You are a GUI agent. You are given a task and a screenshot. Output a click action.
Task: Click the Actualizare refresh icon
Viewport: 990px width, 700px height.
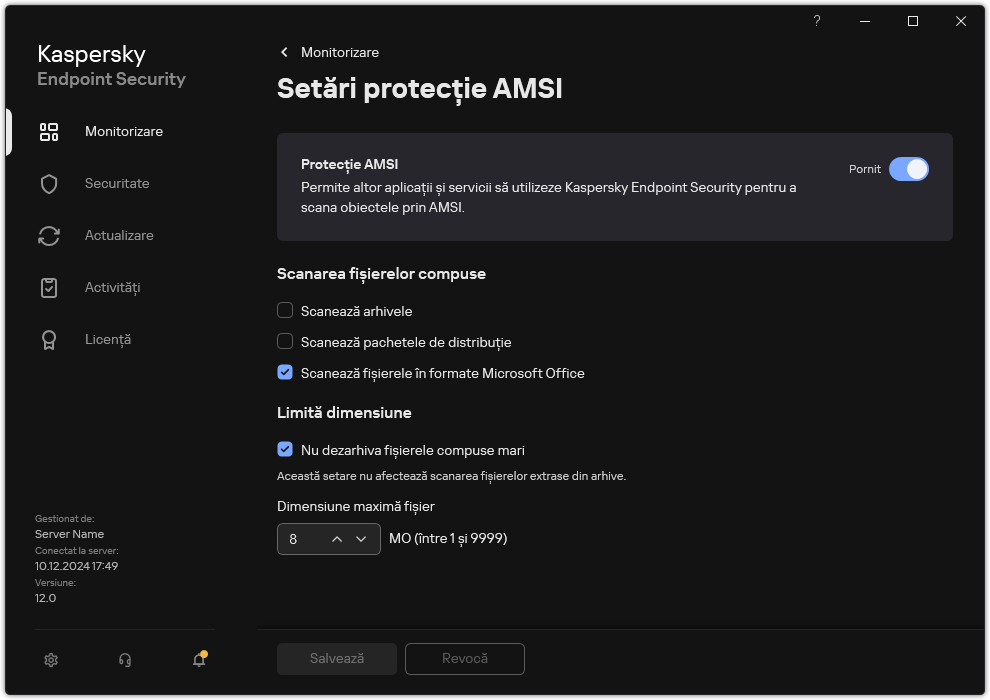[49, 236]
